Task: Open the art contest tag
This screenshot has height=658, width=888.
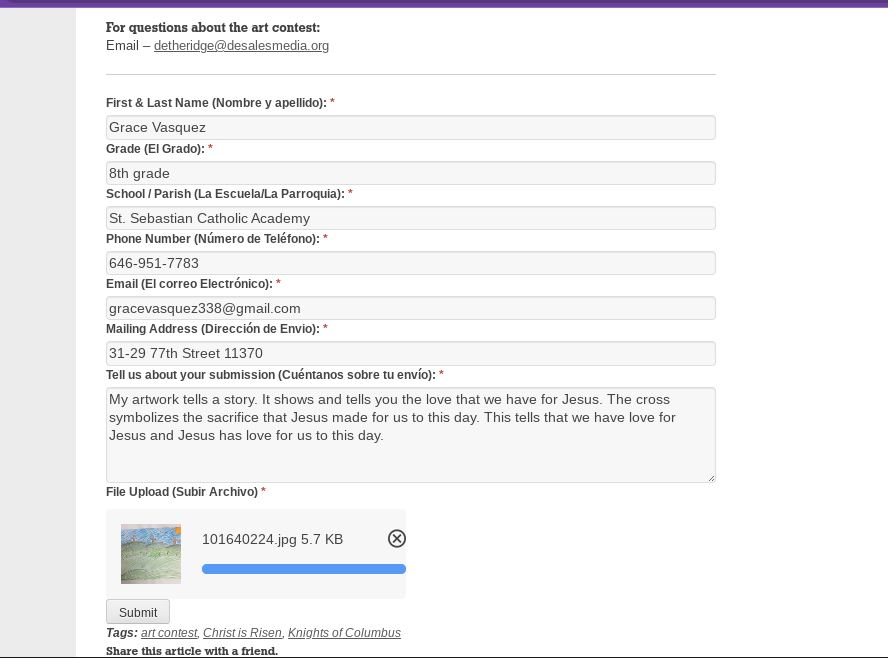Action: (x=169, y=633)
